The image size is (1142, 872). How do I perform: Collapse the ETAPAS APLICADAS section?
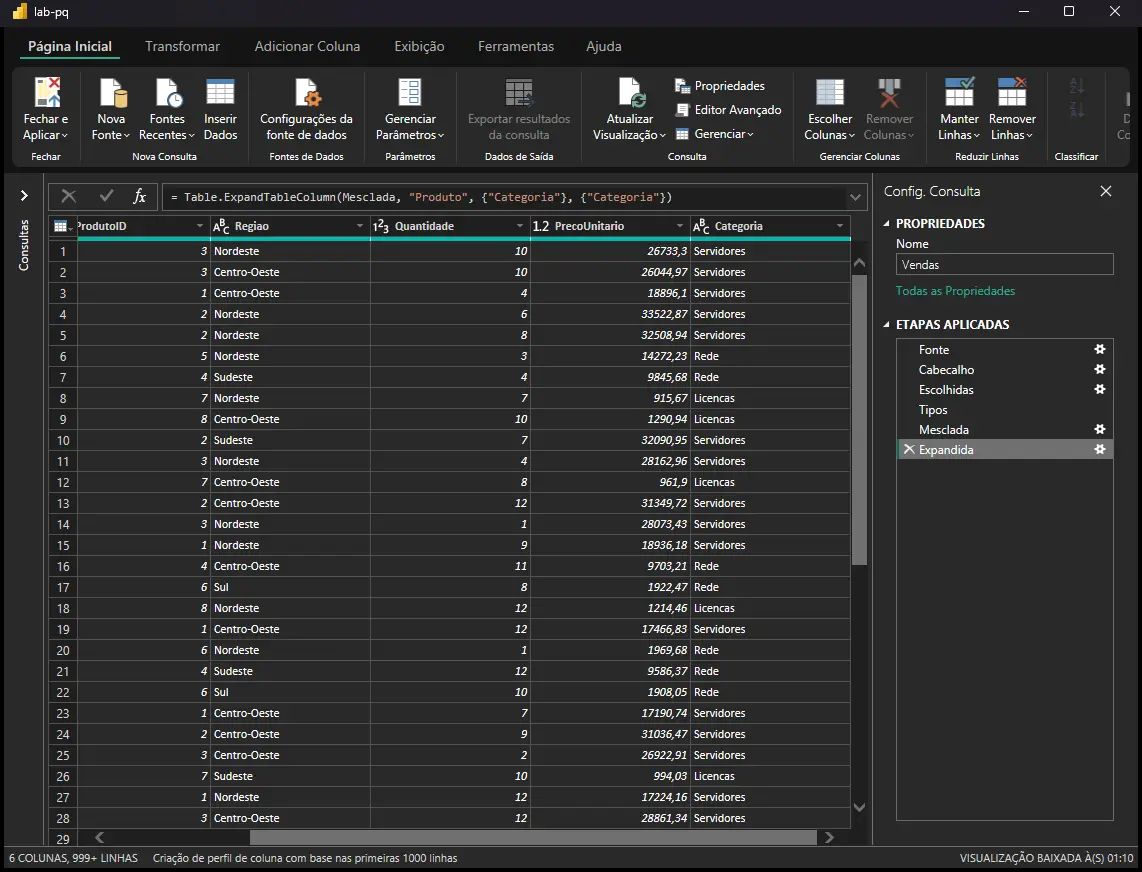[x=886, y=325]
